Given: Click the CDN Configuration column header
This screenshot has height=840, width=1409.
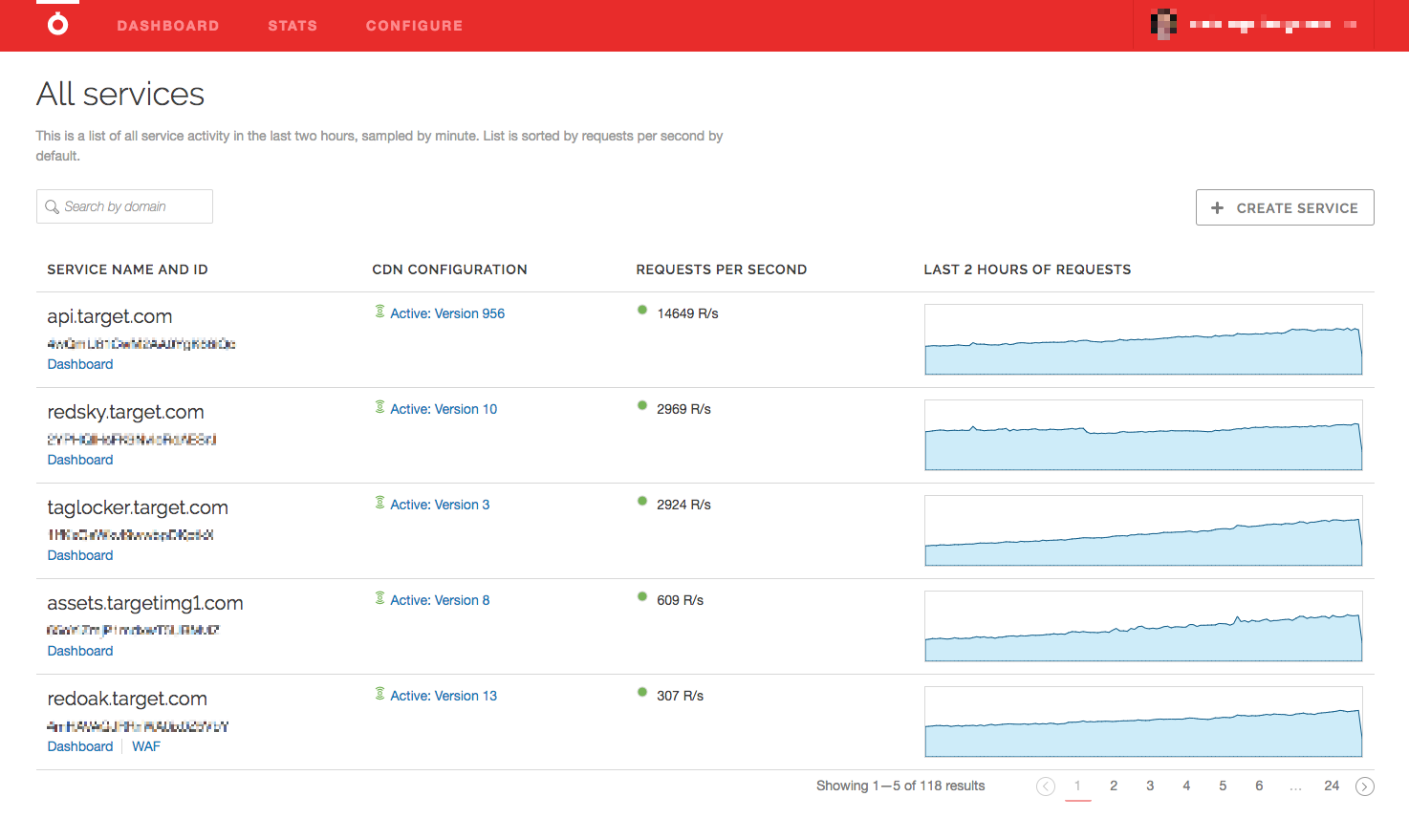Looking at the screenshot, I should click(449, 269).
